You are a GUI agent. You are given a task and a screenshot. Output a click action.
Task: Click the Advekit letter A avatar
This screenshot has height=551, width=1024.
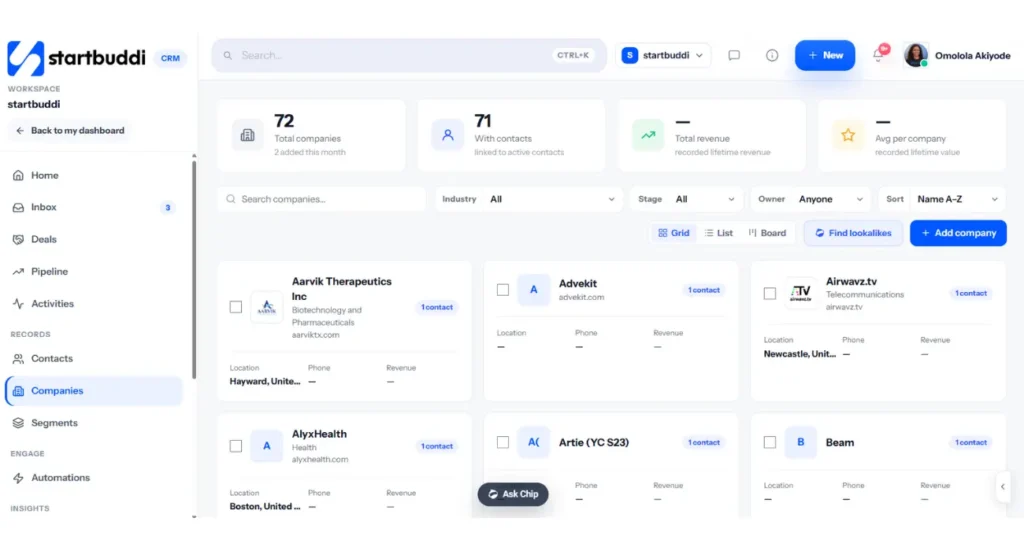[x=534, y=290]
